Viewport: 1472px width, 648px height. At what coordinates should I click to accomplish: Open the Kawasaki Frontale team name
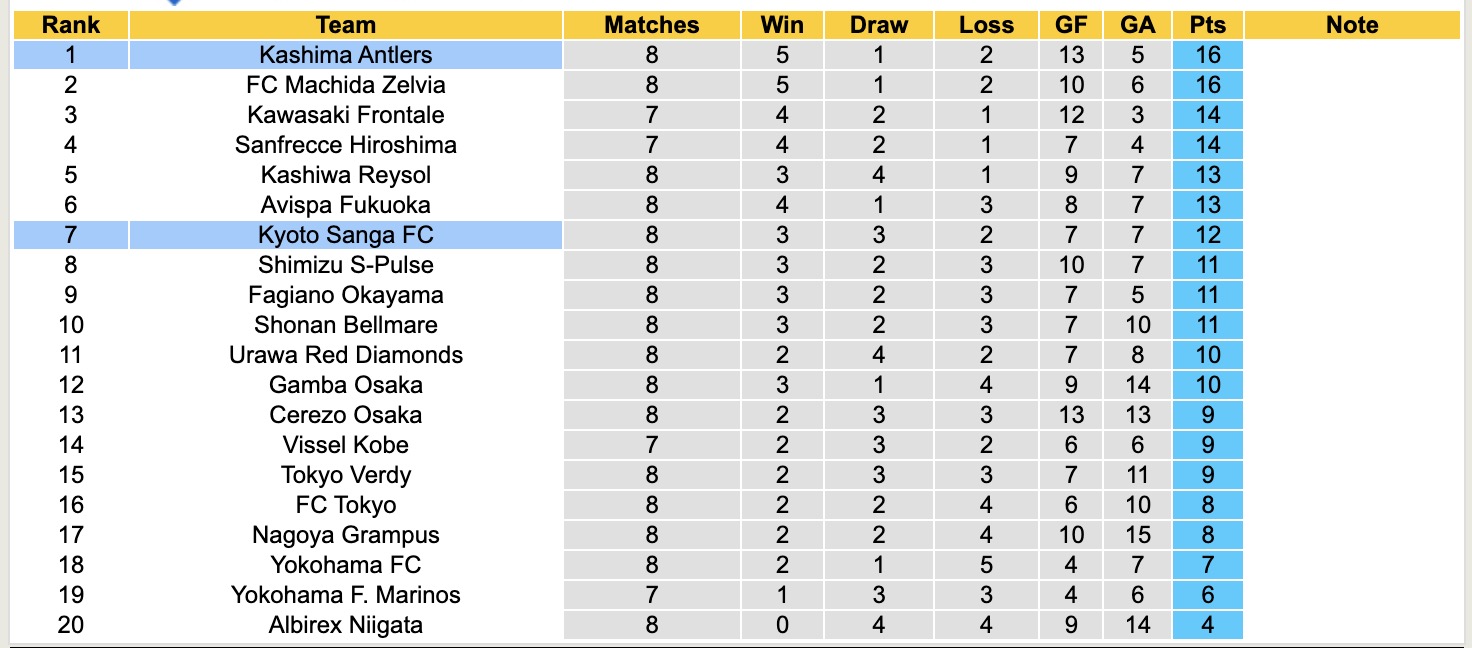345,115
